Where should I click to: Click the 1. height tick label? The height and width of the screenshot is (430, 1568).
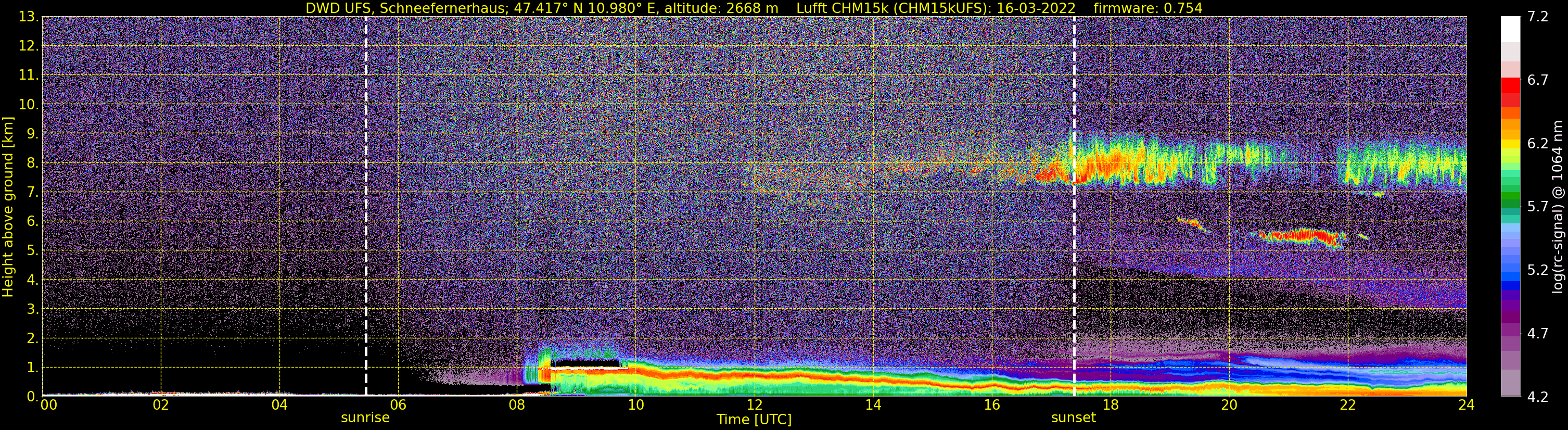pos(32,367)
